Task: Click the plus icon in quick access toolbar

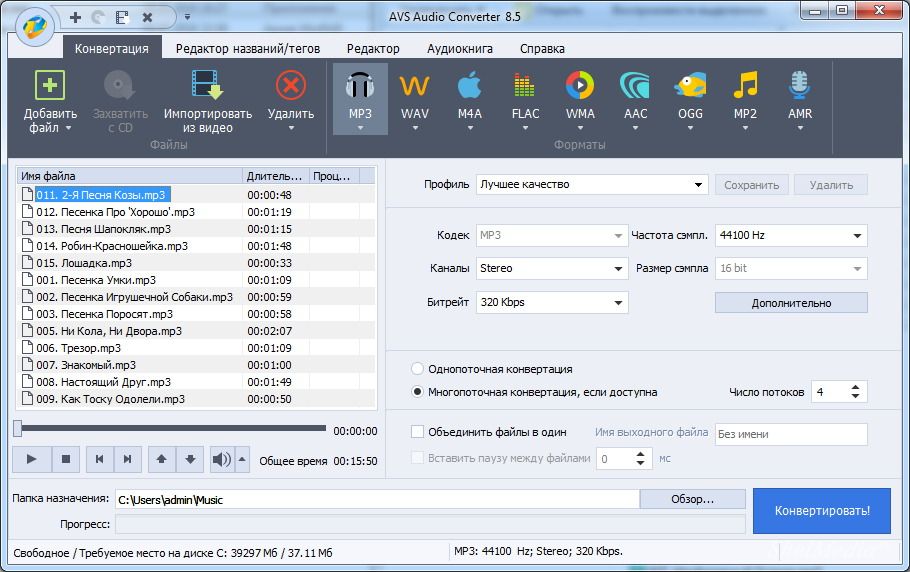Action: (x=75, y=17)
